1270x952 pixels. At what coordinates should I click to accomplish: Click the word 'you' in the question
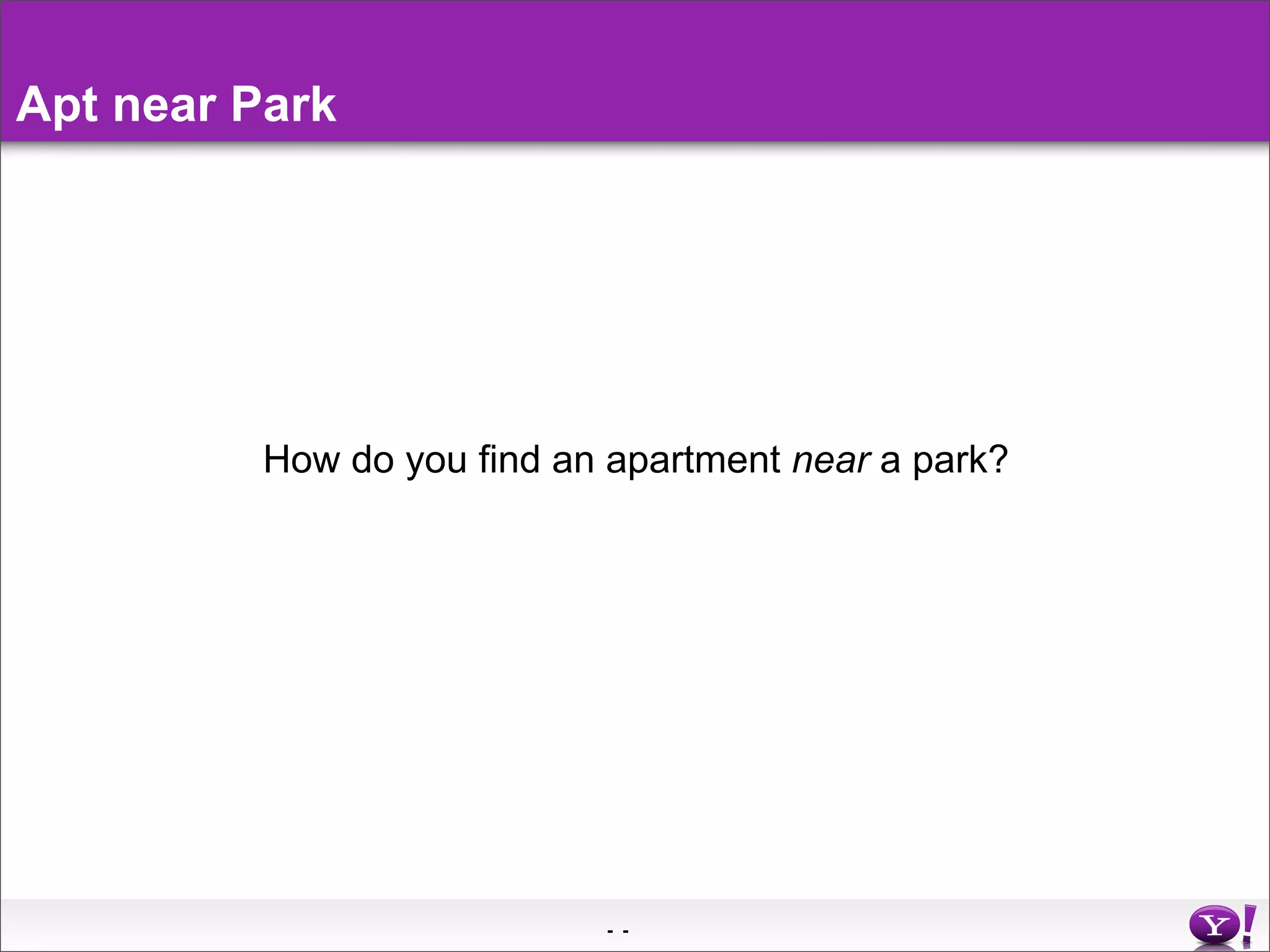coord(436,462)
